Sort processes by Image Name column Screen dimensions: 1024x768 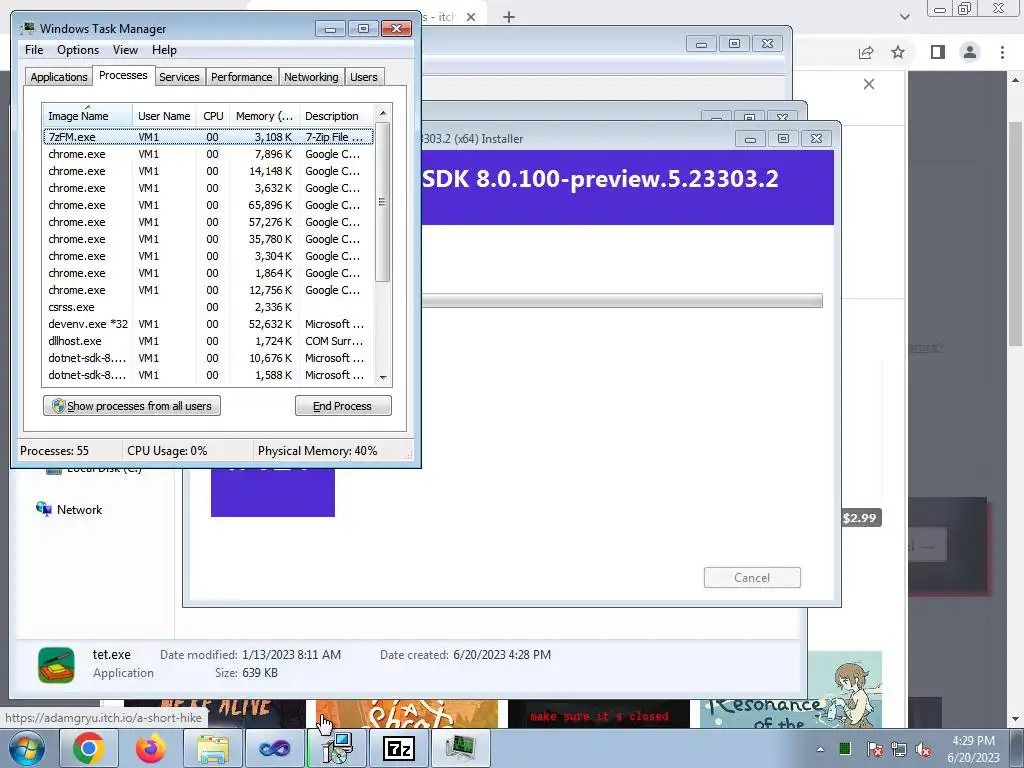click(x=88, y=116)
